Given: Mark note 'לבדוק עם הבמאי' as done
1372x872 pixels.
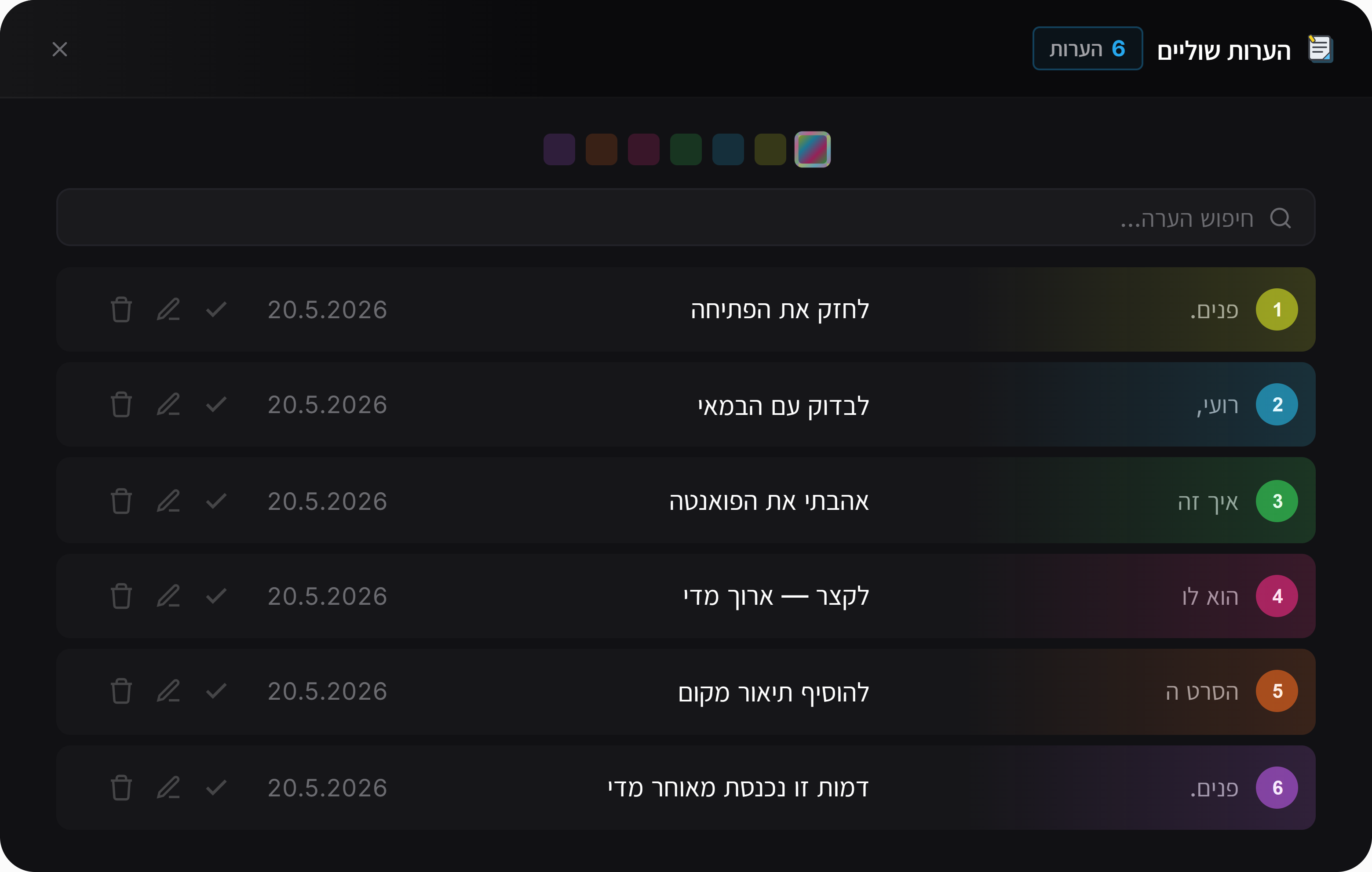Looking at the screenshot, I should tap(216, 404).
